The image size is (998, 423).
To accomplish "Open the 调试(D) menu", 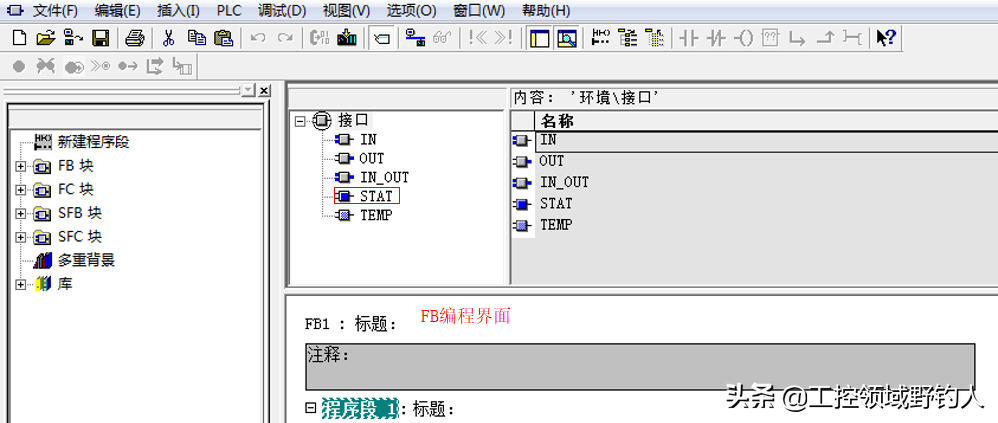I will [282, 11].
